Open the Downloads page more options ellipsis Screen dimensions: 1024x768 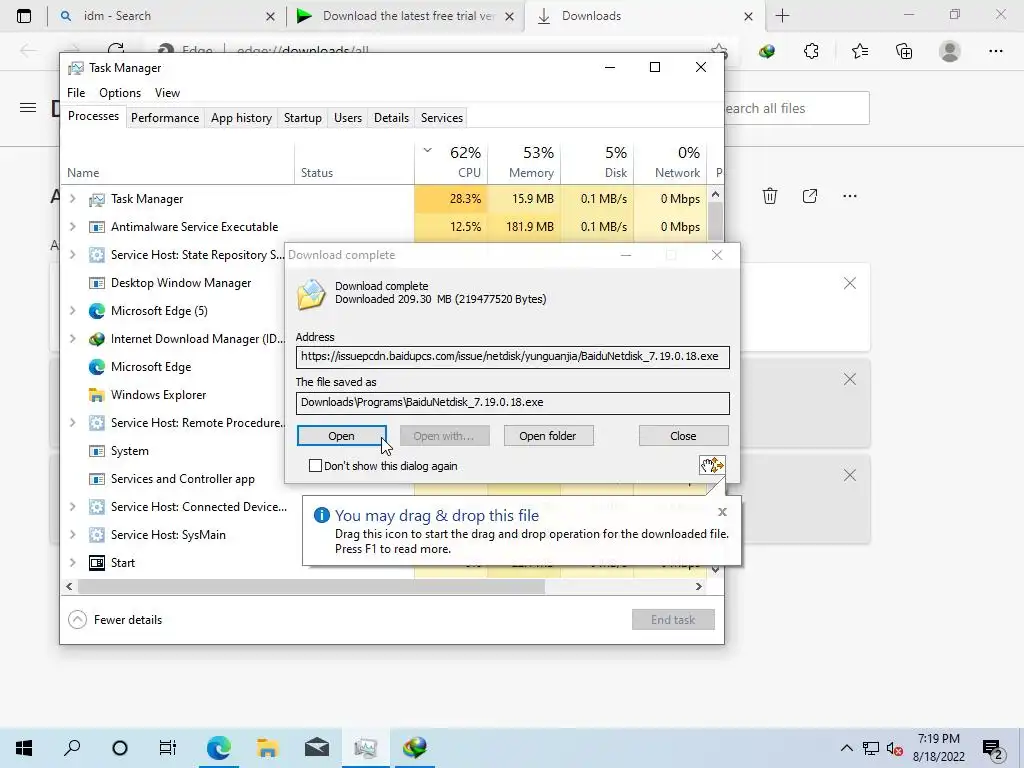click(850, 196)
